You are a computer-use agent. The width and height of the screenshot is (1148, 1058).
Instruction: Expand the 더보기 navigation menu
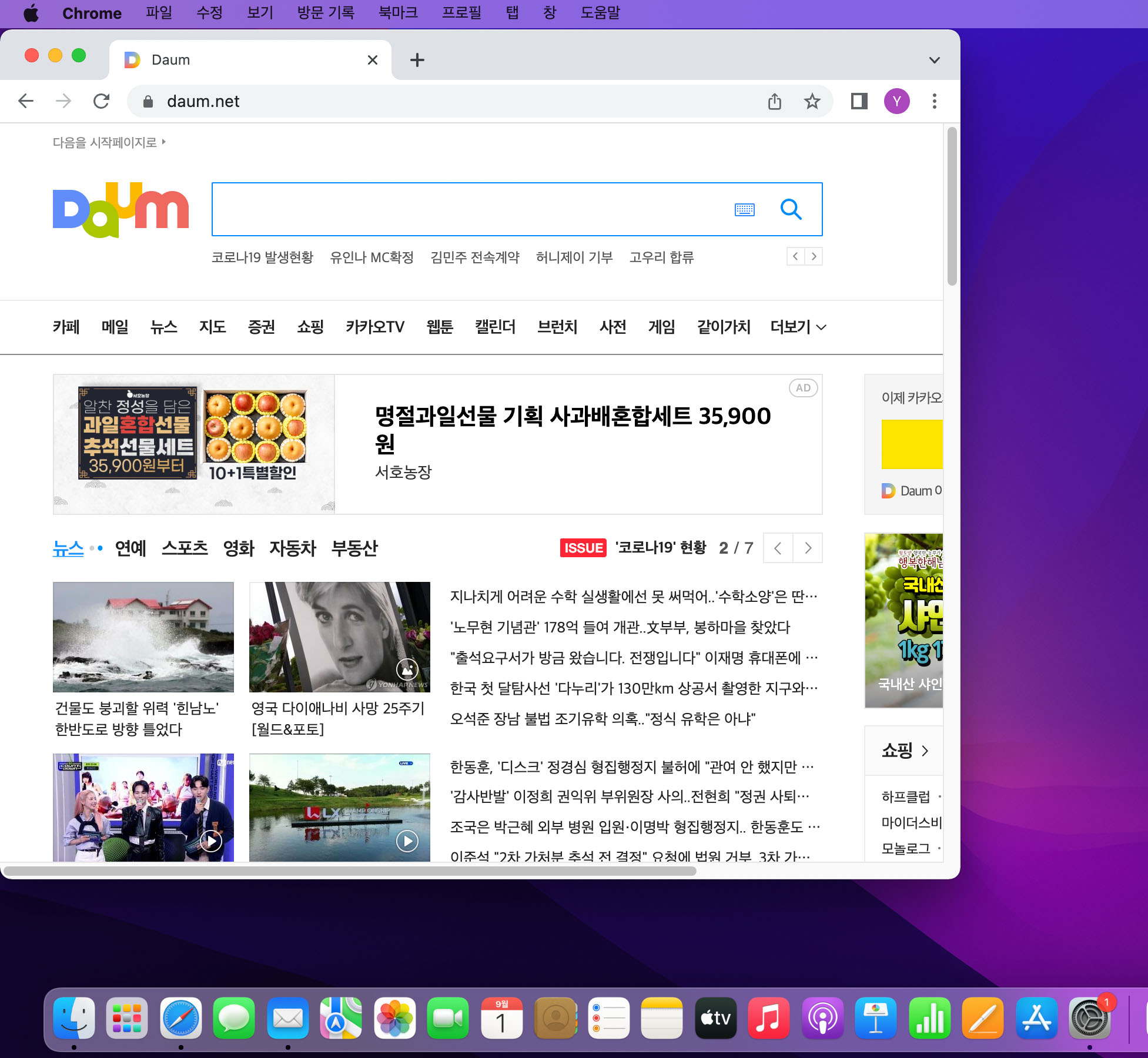tap(797, 327)
